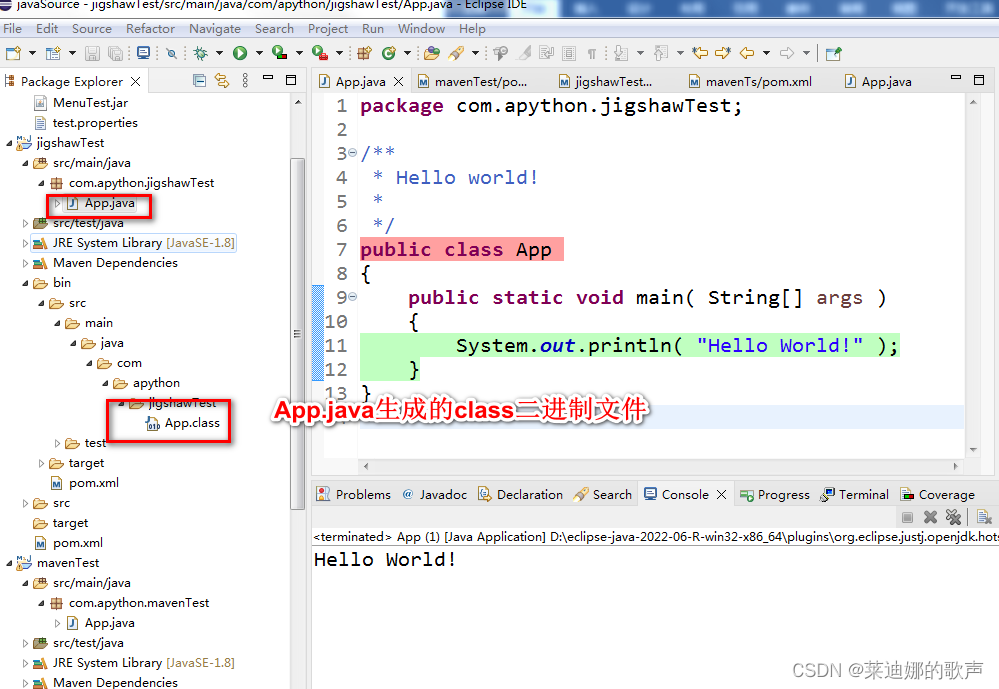Click the Save All toolbar icon
This screenshot has height=689, width=999.
(115, 53)
